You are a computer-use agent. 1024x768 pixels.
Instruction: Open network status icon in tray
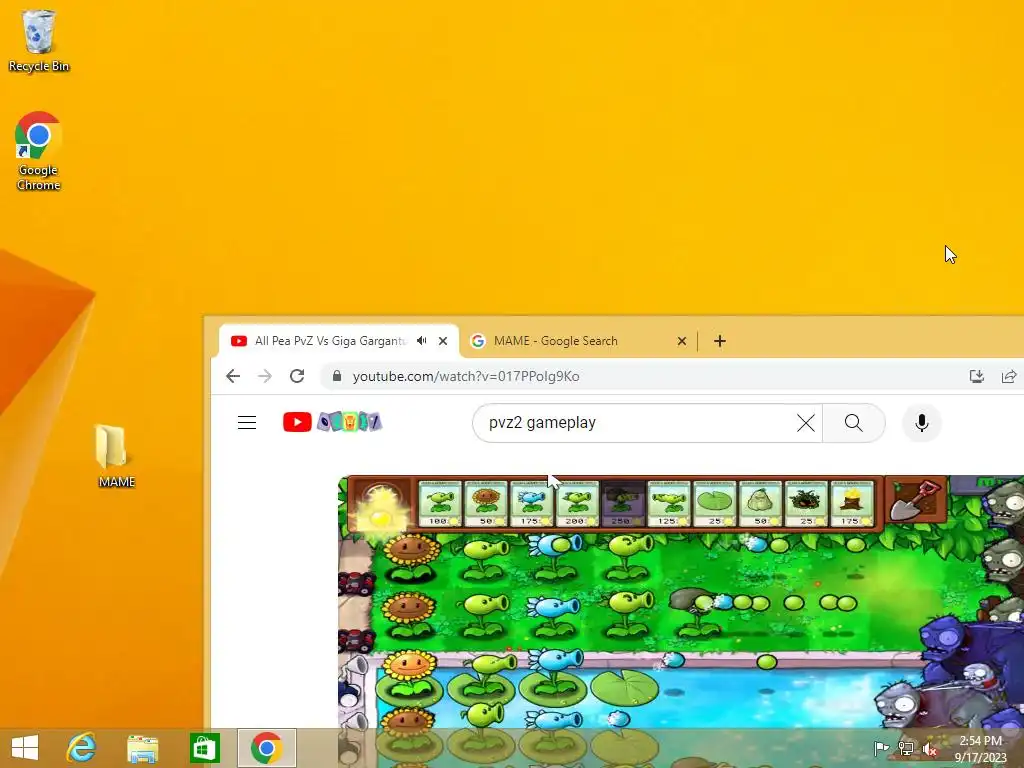[x=906, y=748]
